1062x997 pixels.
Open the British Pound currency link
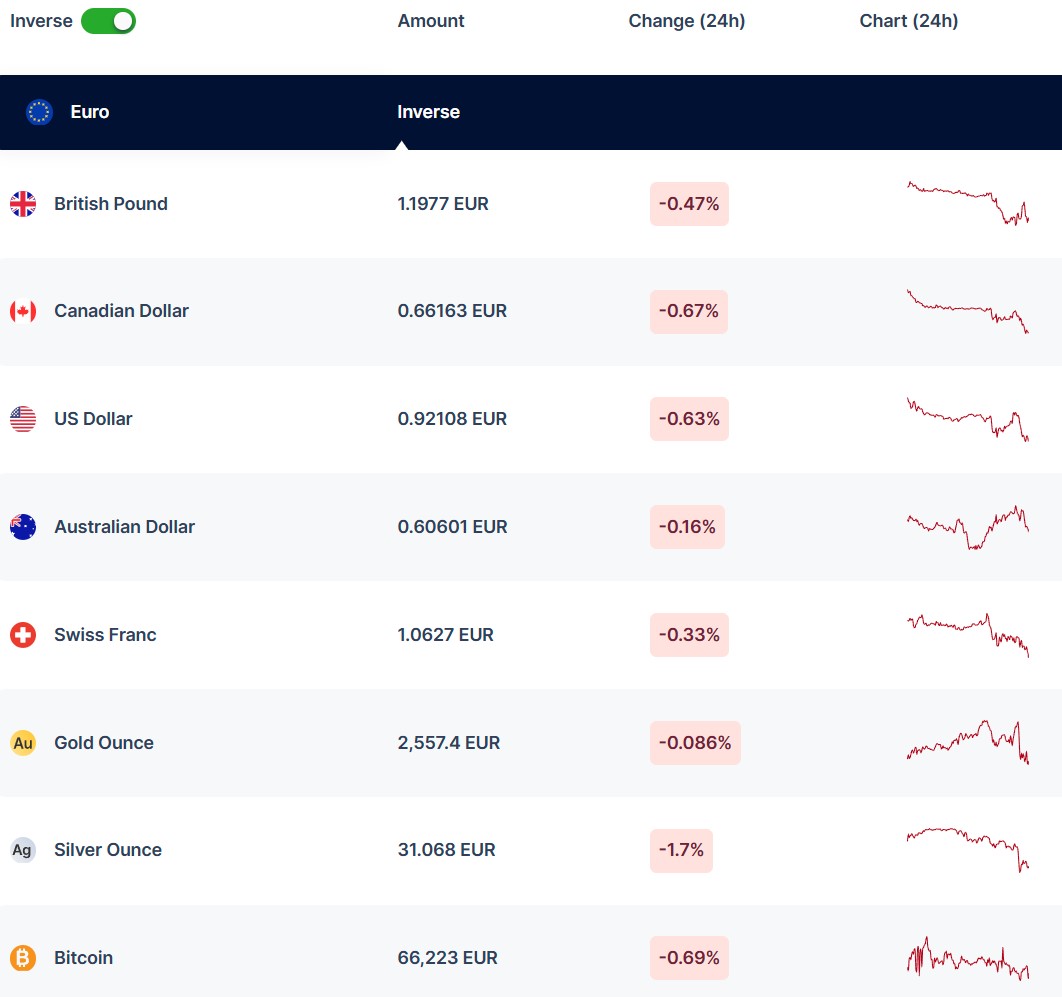tap(110, 204)
